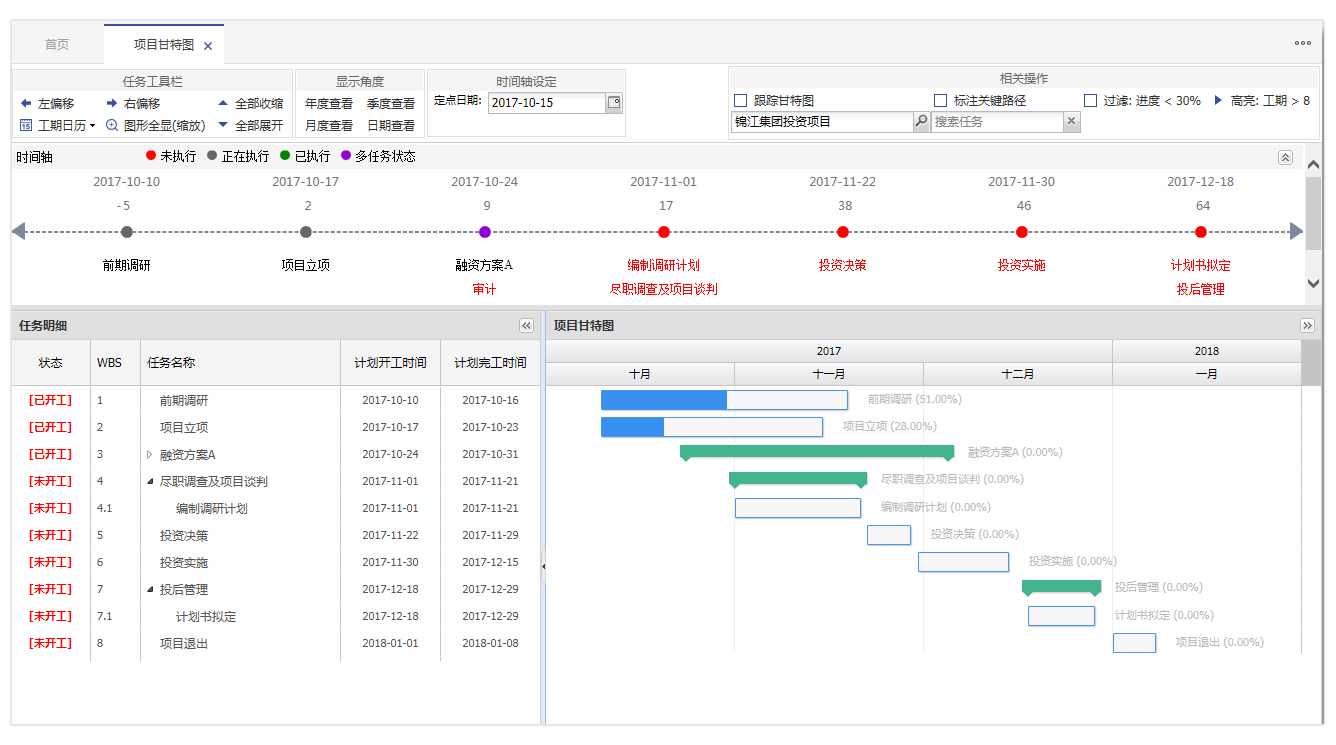Collapse the task detail panel with double-arrow icon
The image size is (1336, 745).
[526, 326]
